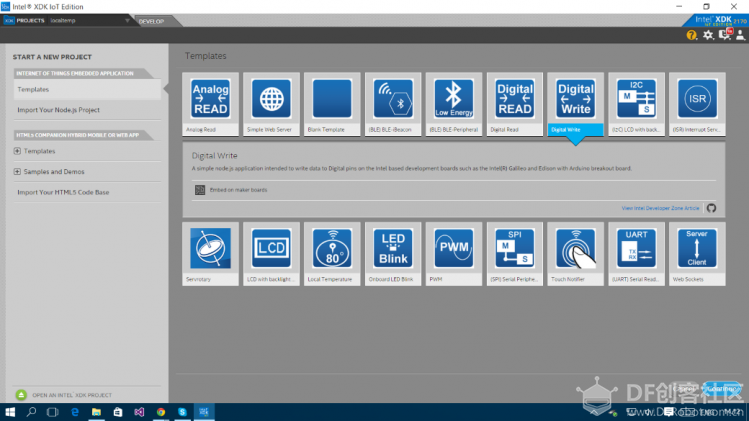Image resolution: width=749 pixels, height=421 pixels.
Task: Open Task View on the taskbar
Action: (53, 412)
